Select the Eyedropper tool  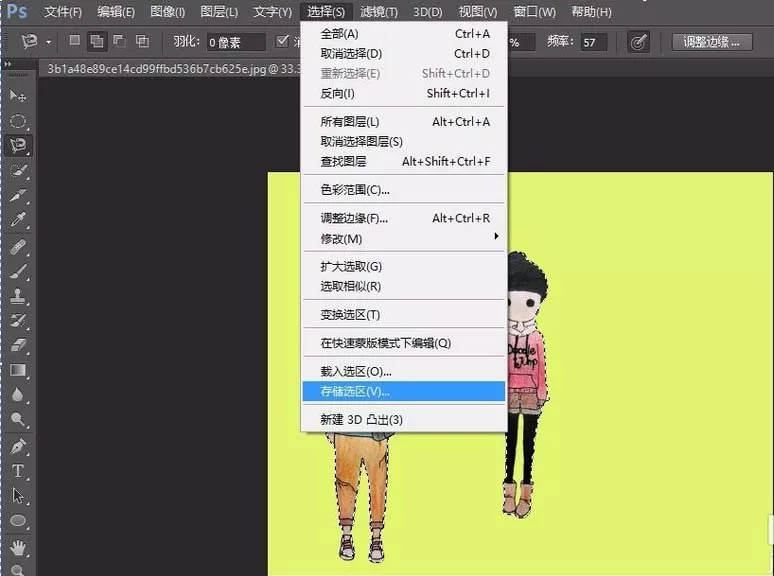coord(18,220)
